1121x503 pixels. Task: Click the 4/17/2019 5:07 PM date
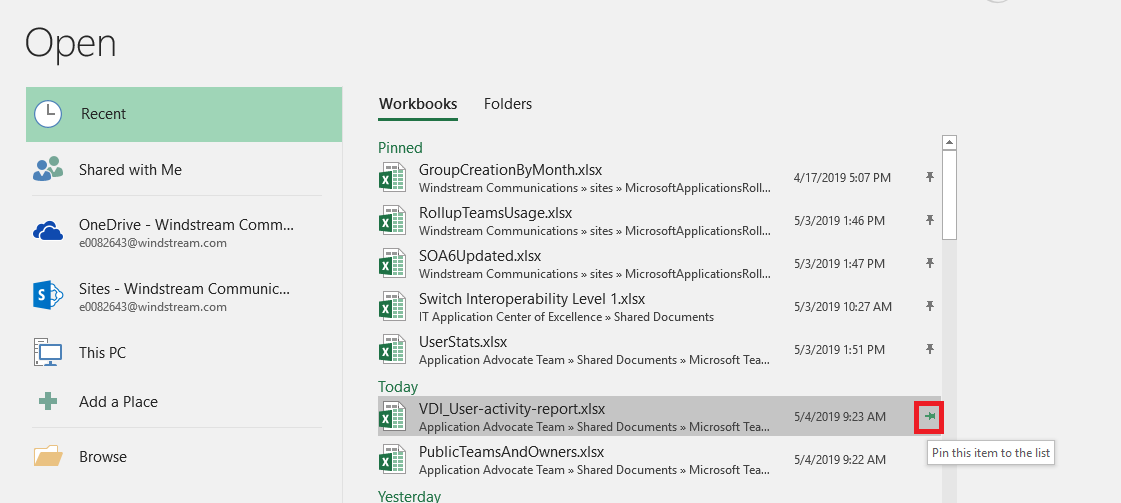click(x=842, y=178)
